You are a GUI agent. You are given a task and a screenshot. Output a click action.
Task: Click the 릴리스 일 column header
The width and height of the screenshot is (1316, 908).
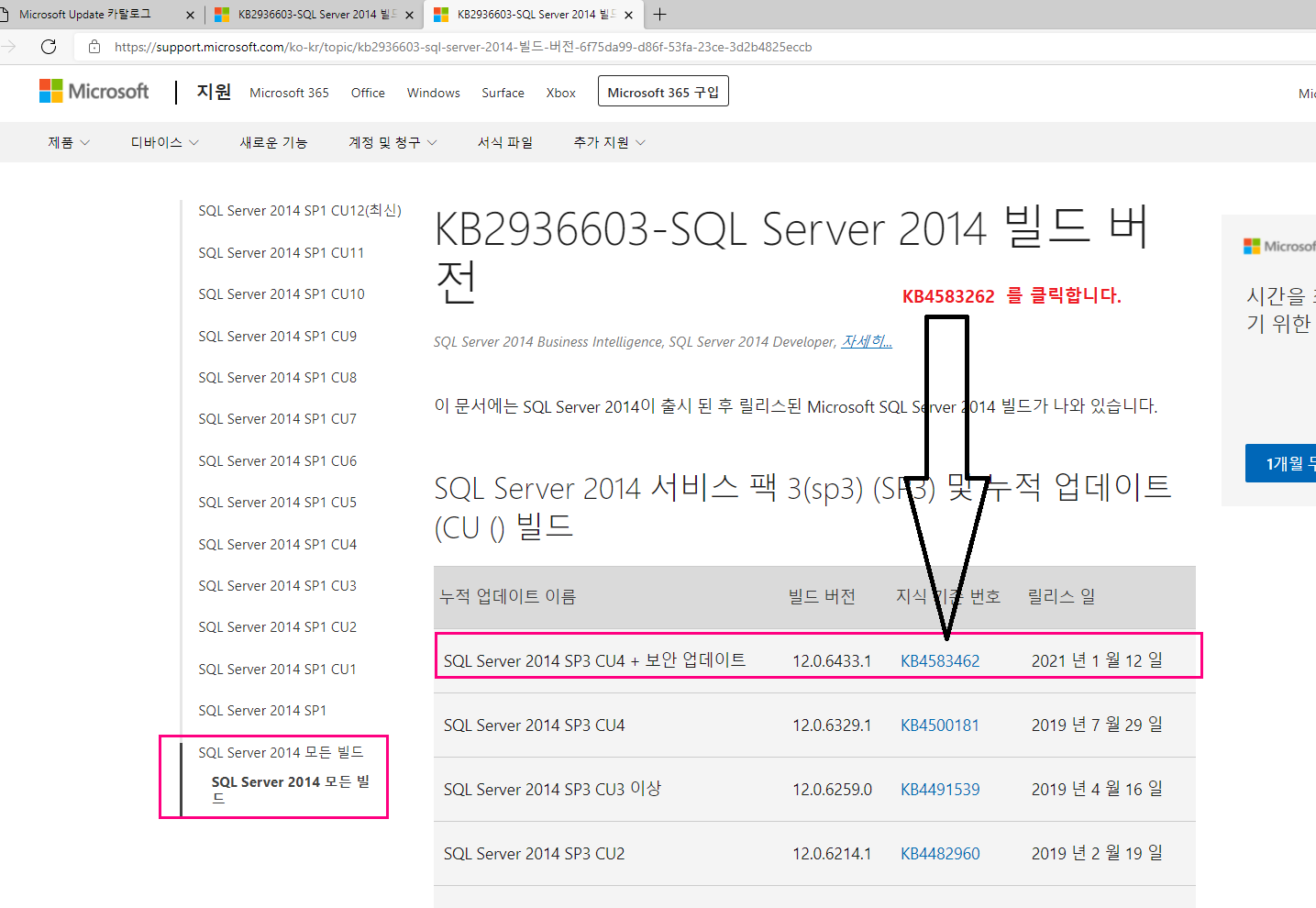point(1061,596)
